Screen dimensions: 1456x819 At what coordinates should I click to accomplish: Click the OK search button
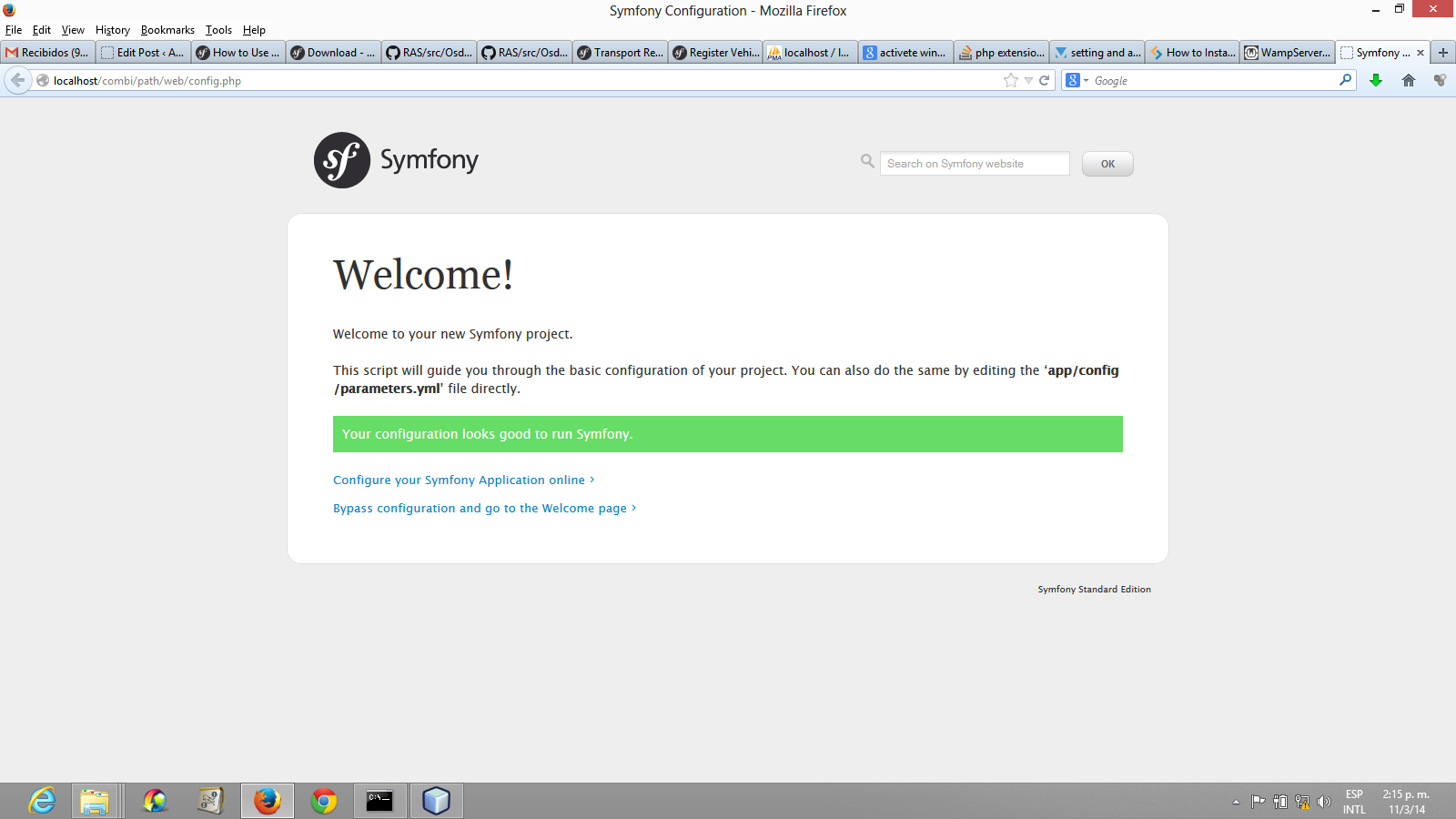1107,164
